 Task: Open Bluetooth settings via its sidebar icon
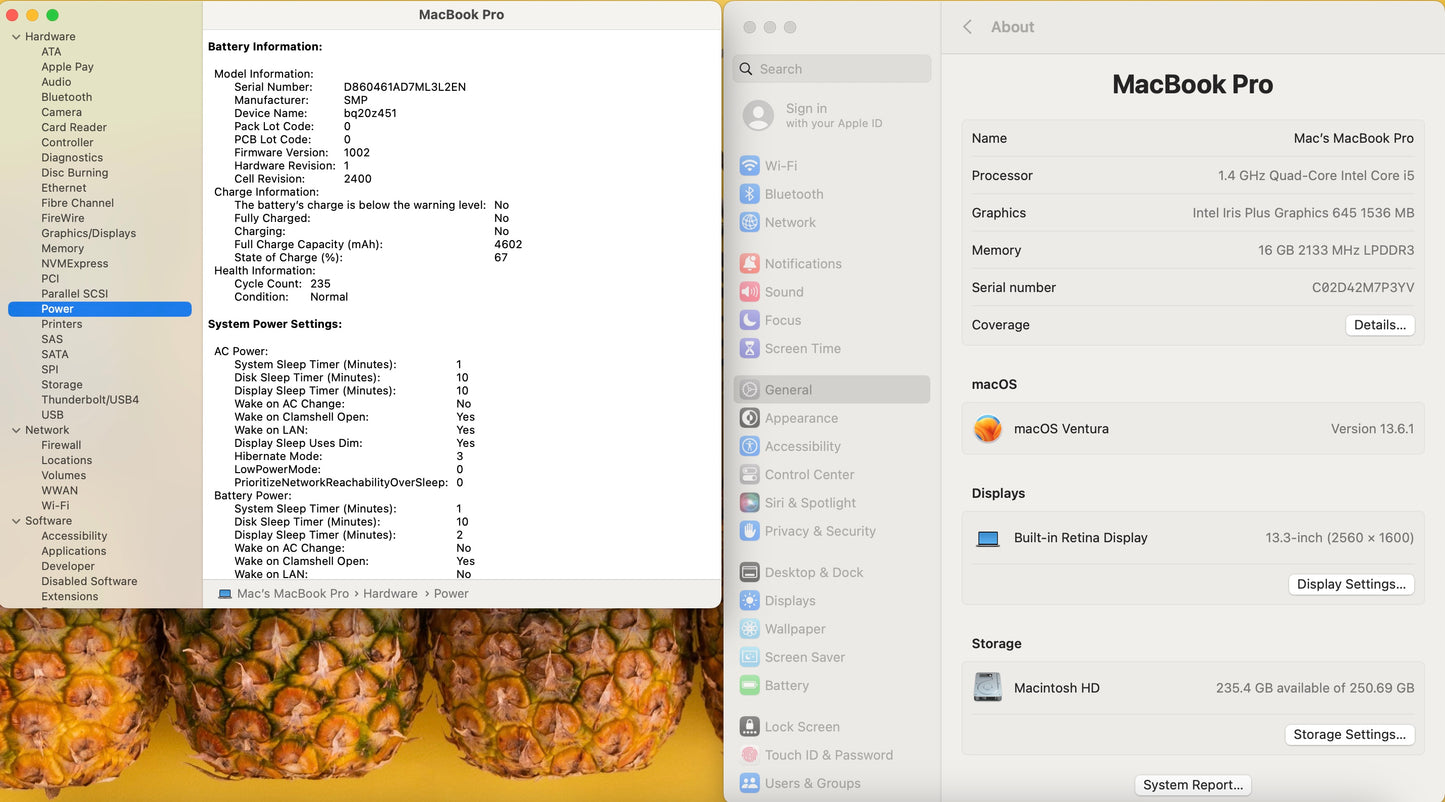(x=749, y=194)
